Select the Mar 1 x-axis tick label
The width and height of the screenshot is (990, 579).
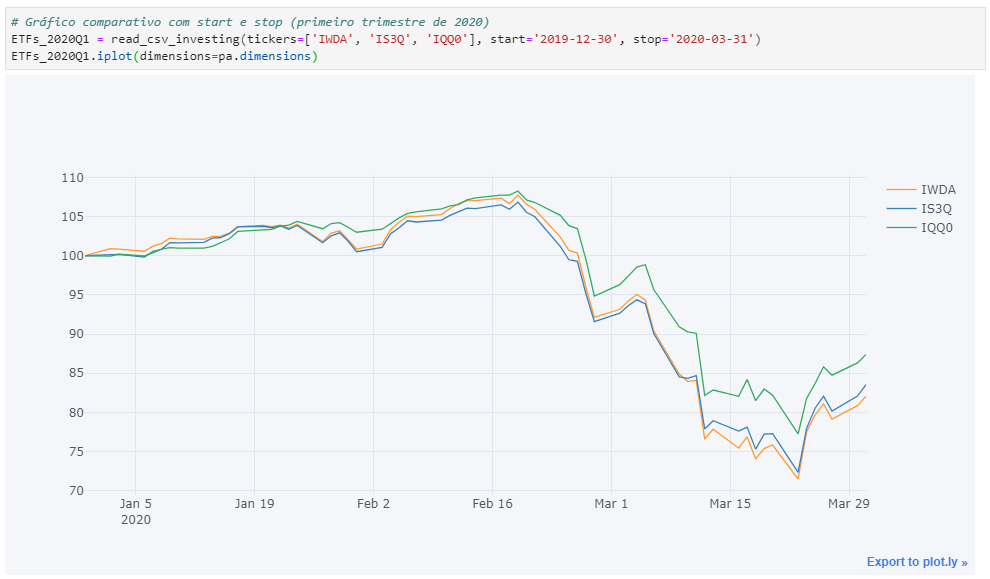pyautogui.click(x=611, y=504)
